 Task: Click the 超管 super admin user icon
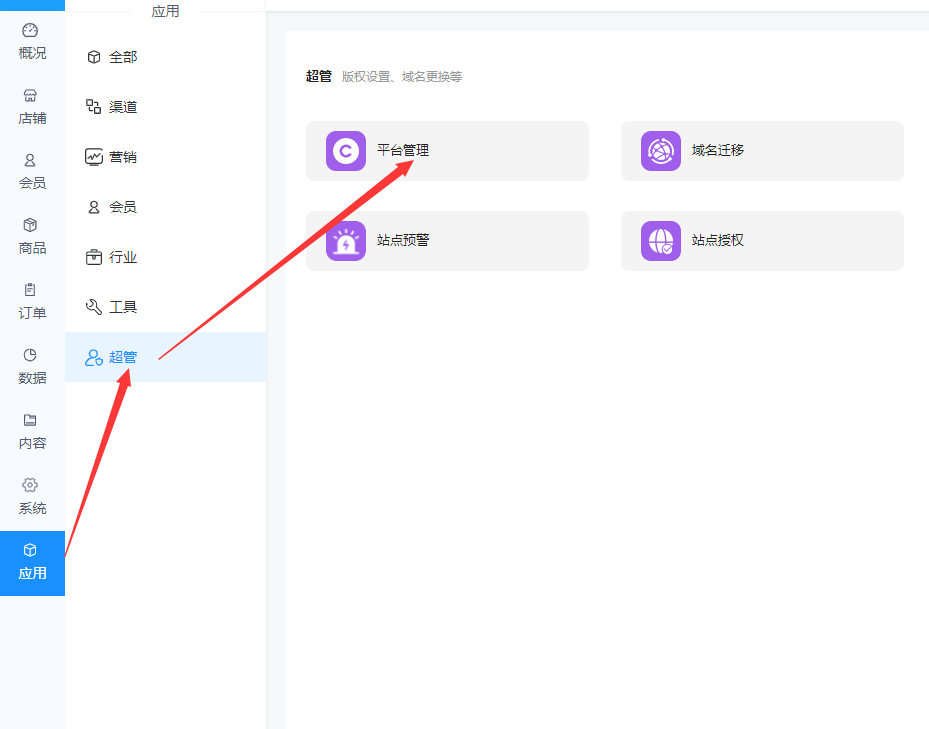click(94, 357)
